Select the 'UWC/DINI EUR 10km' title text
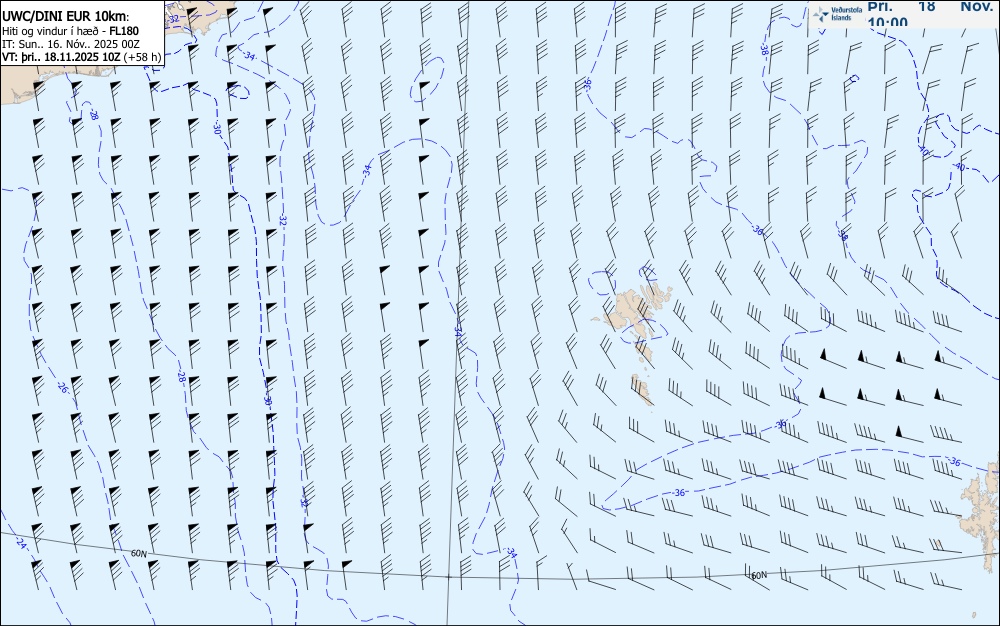The width and height of the screenshot is (1000, 626). [x=65, y=17]
